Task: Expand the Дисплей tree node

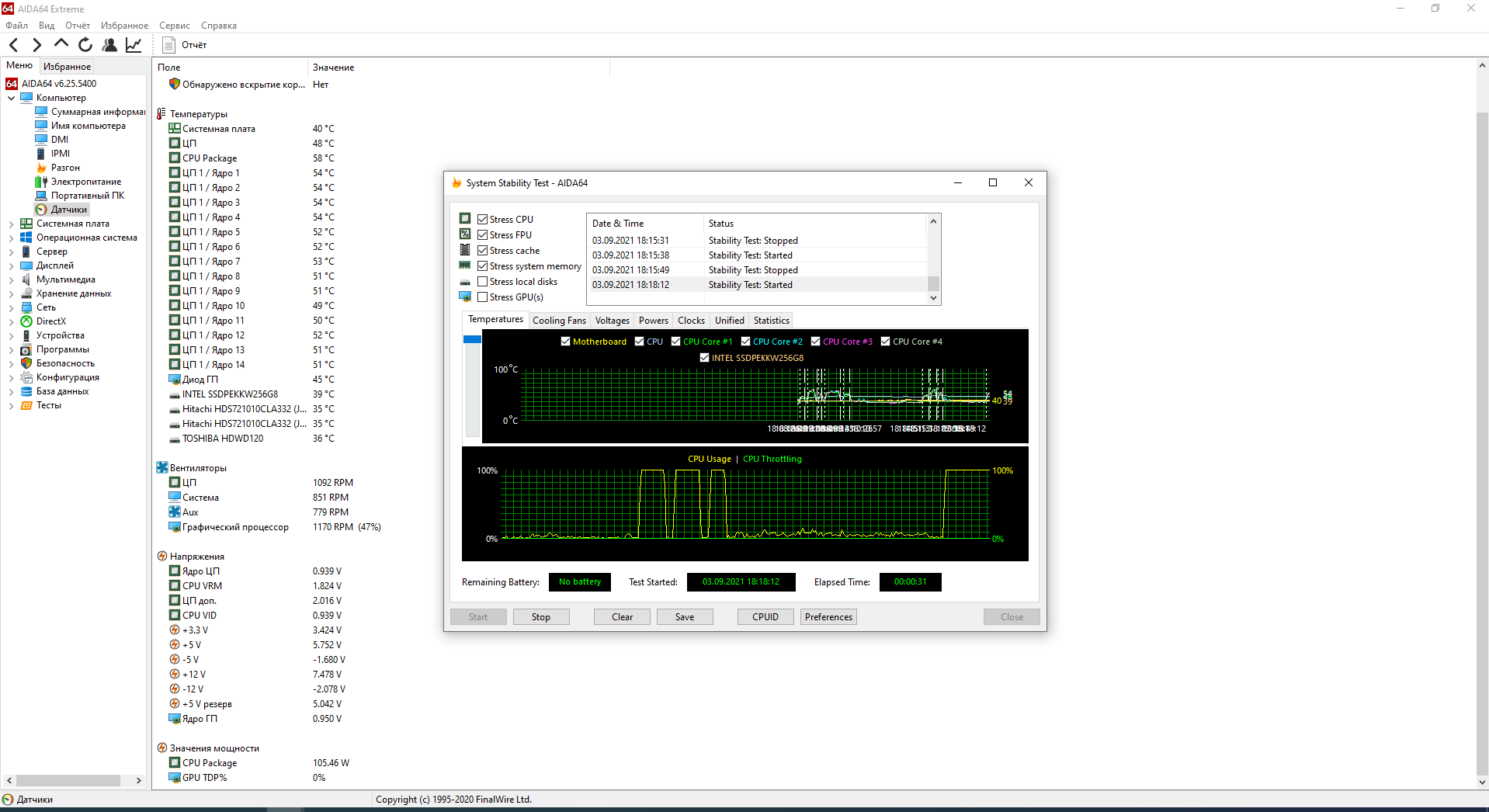Action: pos(11,265)
